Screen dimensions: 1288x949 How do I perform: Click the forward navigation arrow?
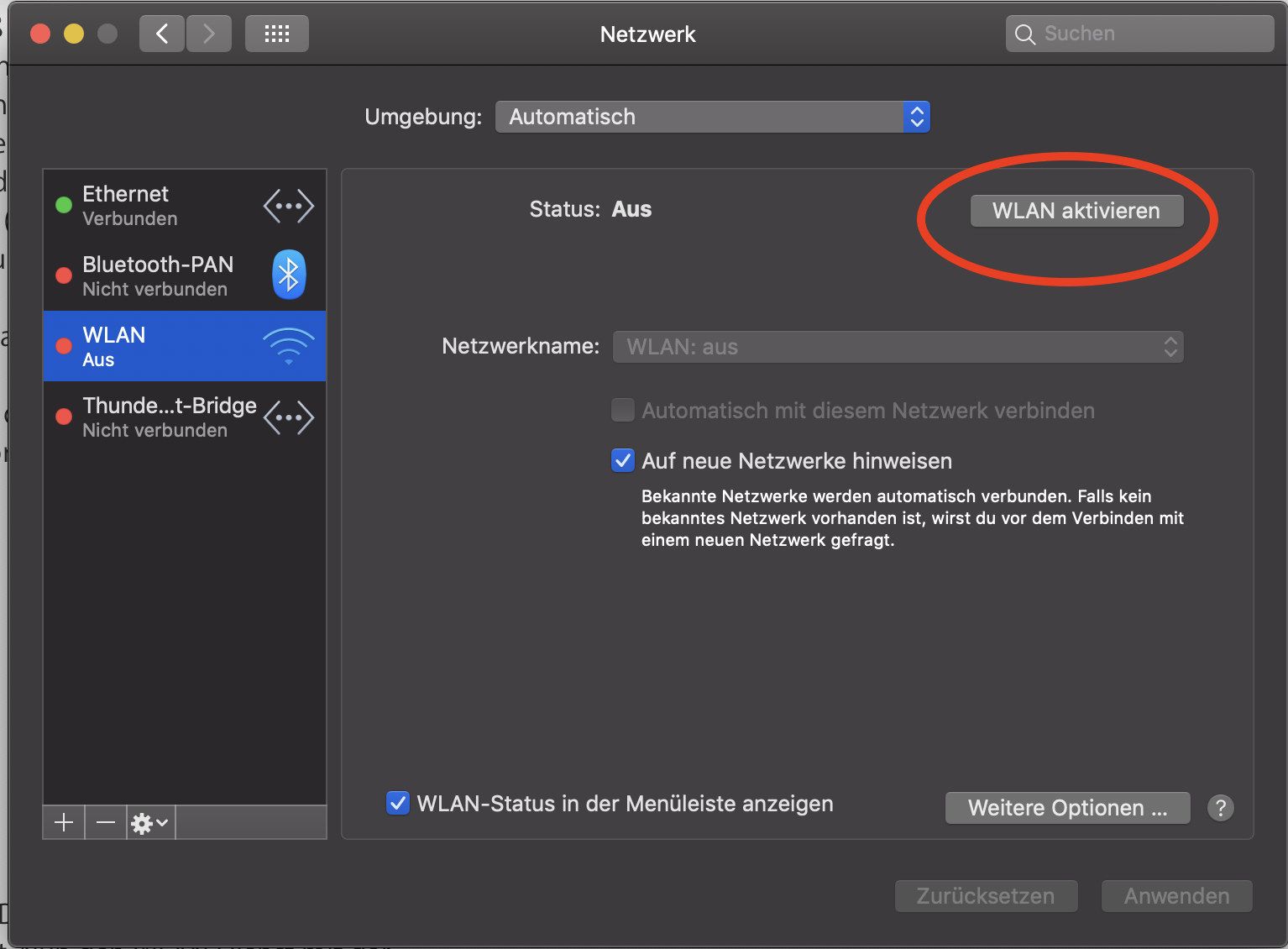pos(209,34)
